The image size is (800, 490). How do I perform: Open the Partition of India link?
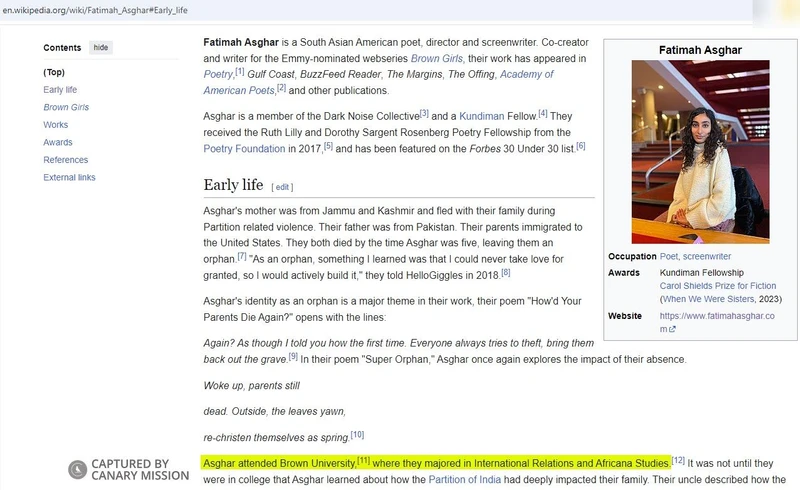(x=464, y=480)
